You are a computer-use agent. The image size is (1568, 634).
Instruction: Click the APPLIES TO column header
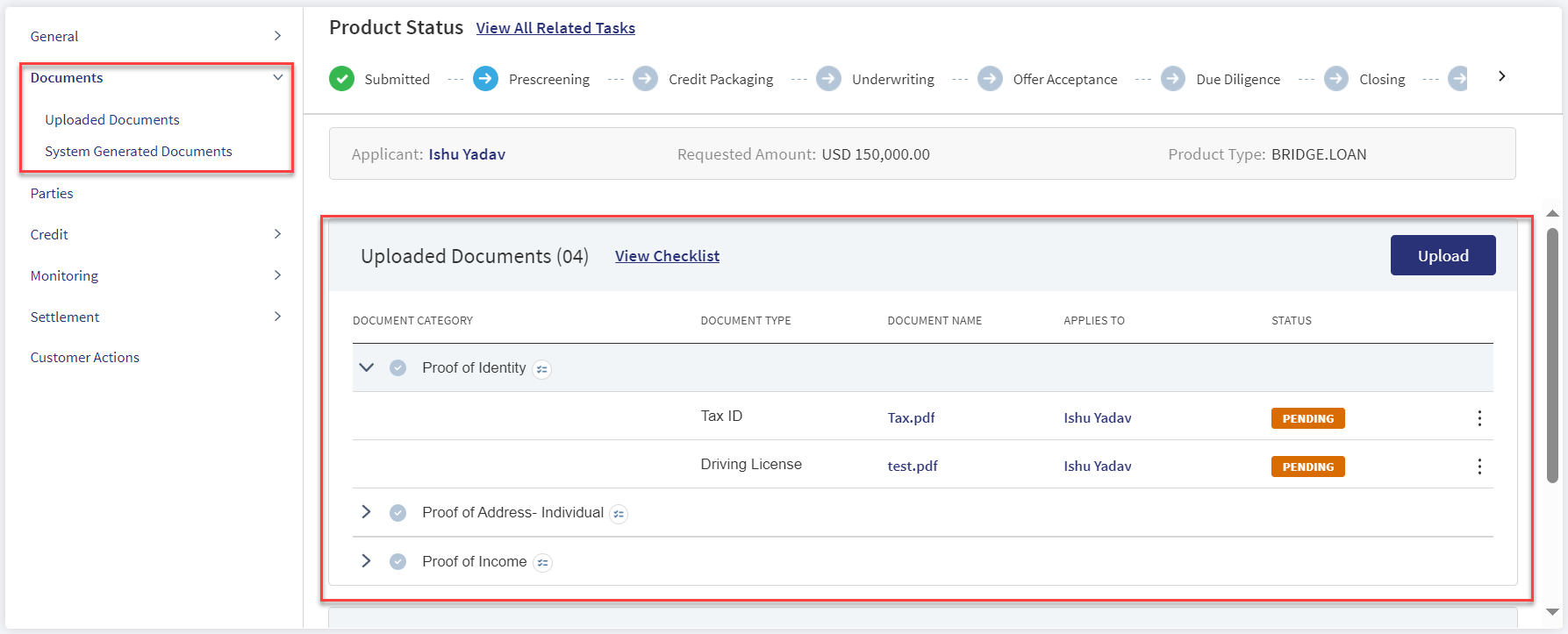1094,321
